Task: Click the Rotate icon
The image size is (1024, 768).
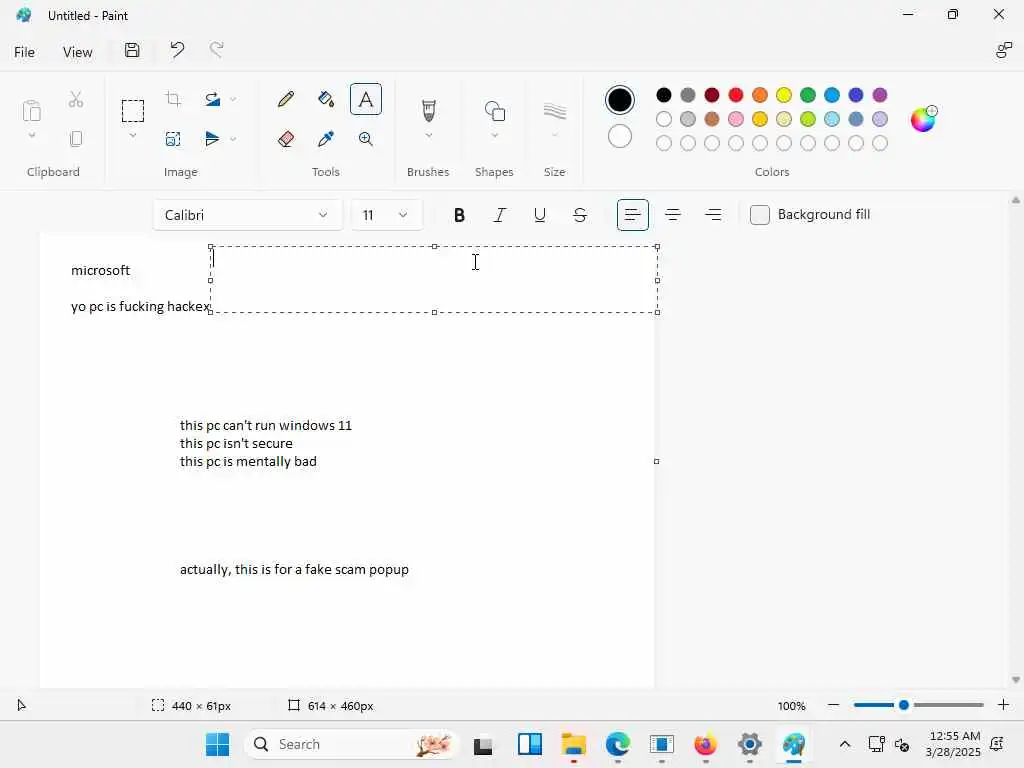Action: coord(212,99)
